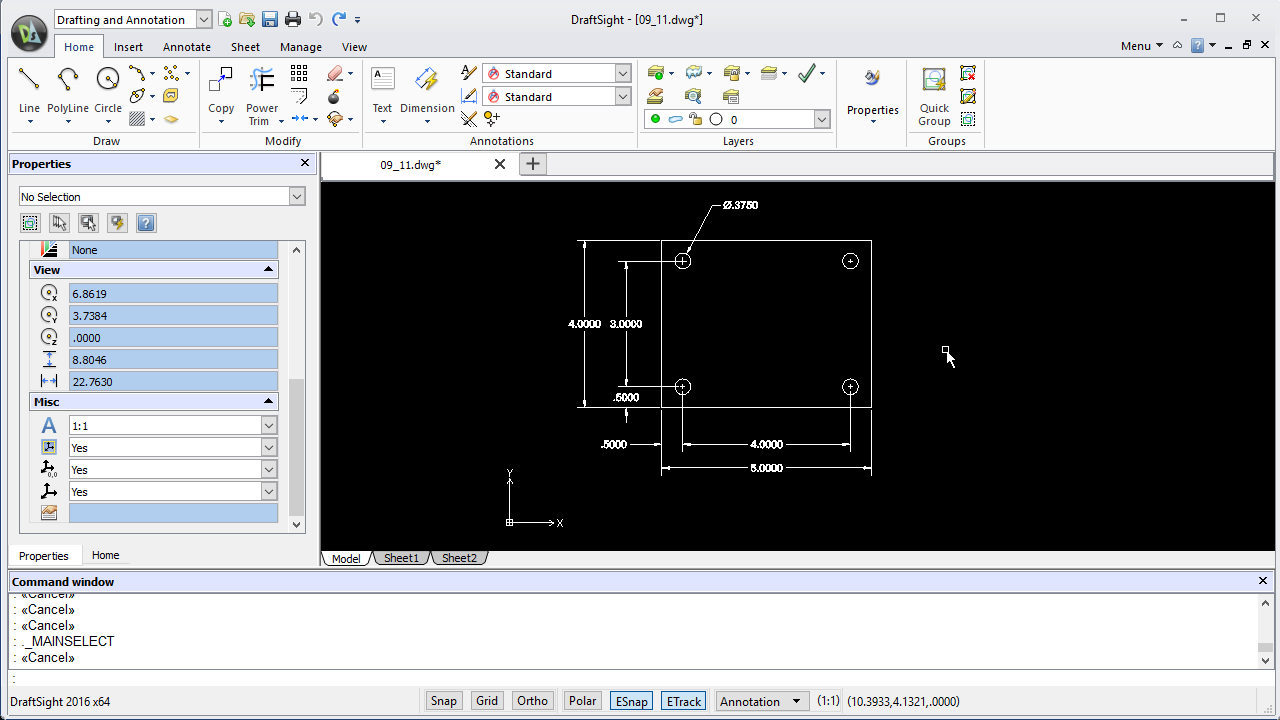Toggle Snap mode in status bar

tap(444, 700)
